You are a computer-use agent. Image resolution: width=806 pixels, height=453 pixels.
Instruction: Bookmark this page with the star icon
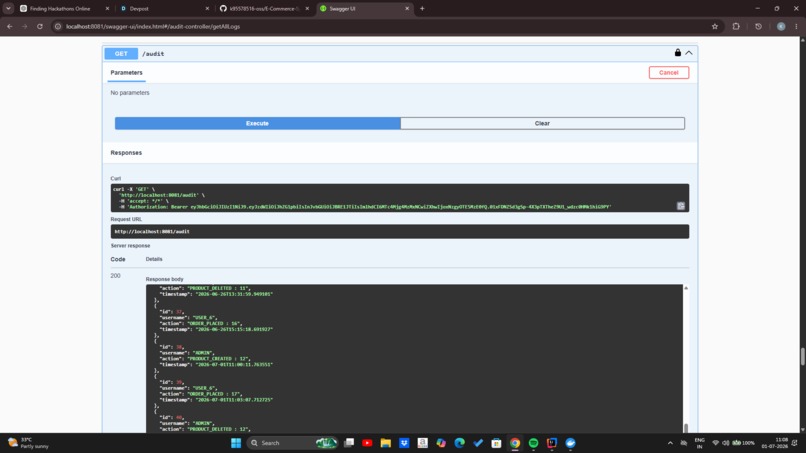click(715, 26)
